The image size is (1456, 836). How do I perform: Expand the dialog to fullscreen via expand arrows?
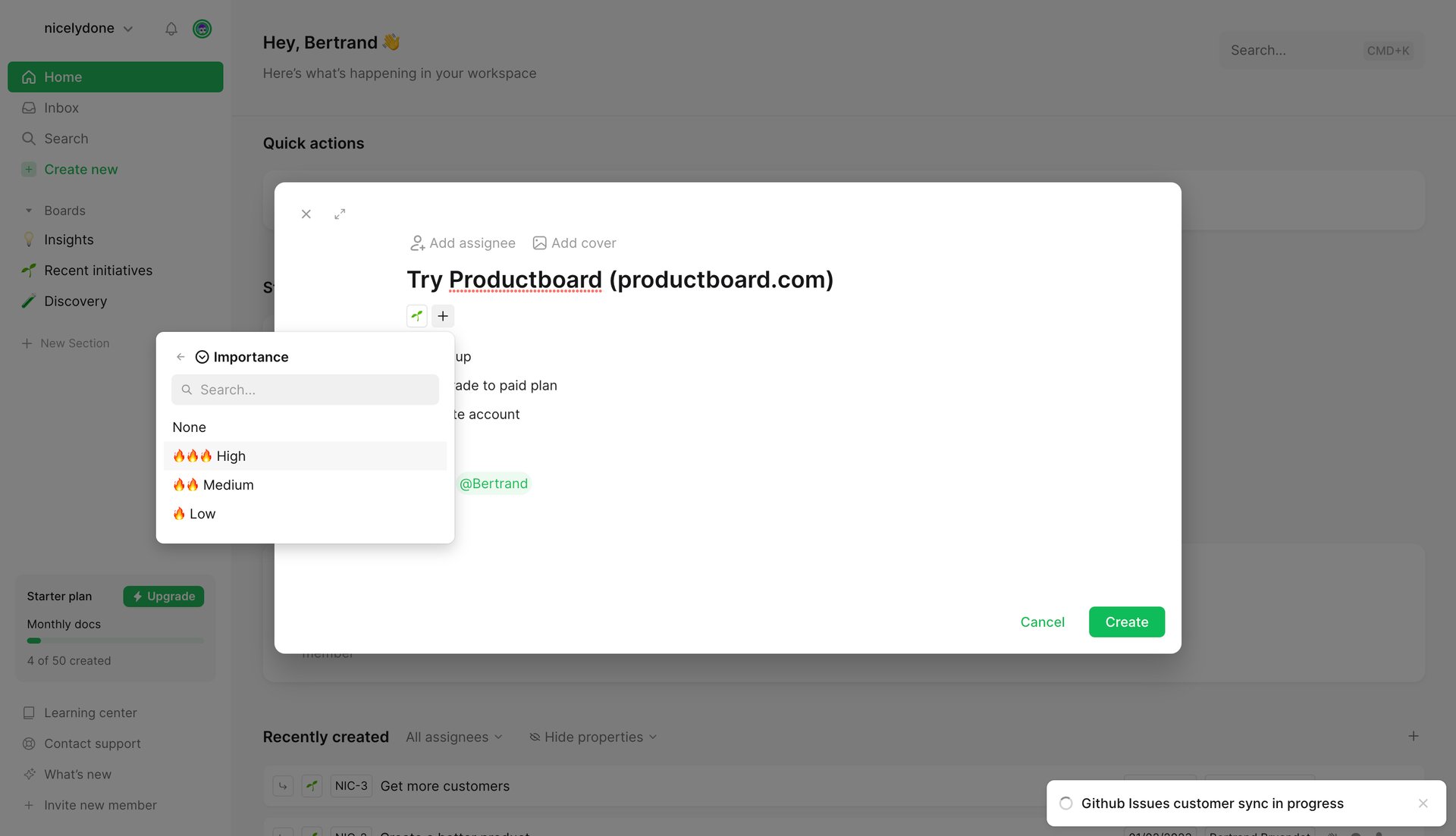click(x=340, y=214)
